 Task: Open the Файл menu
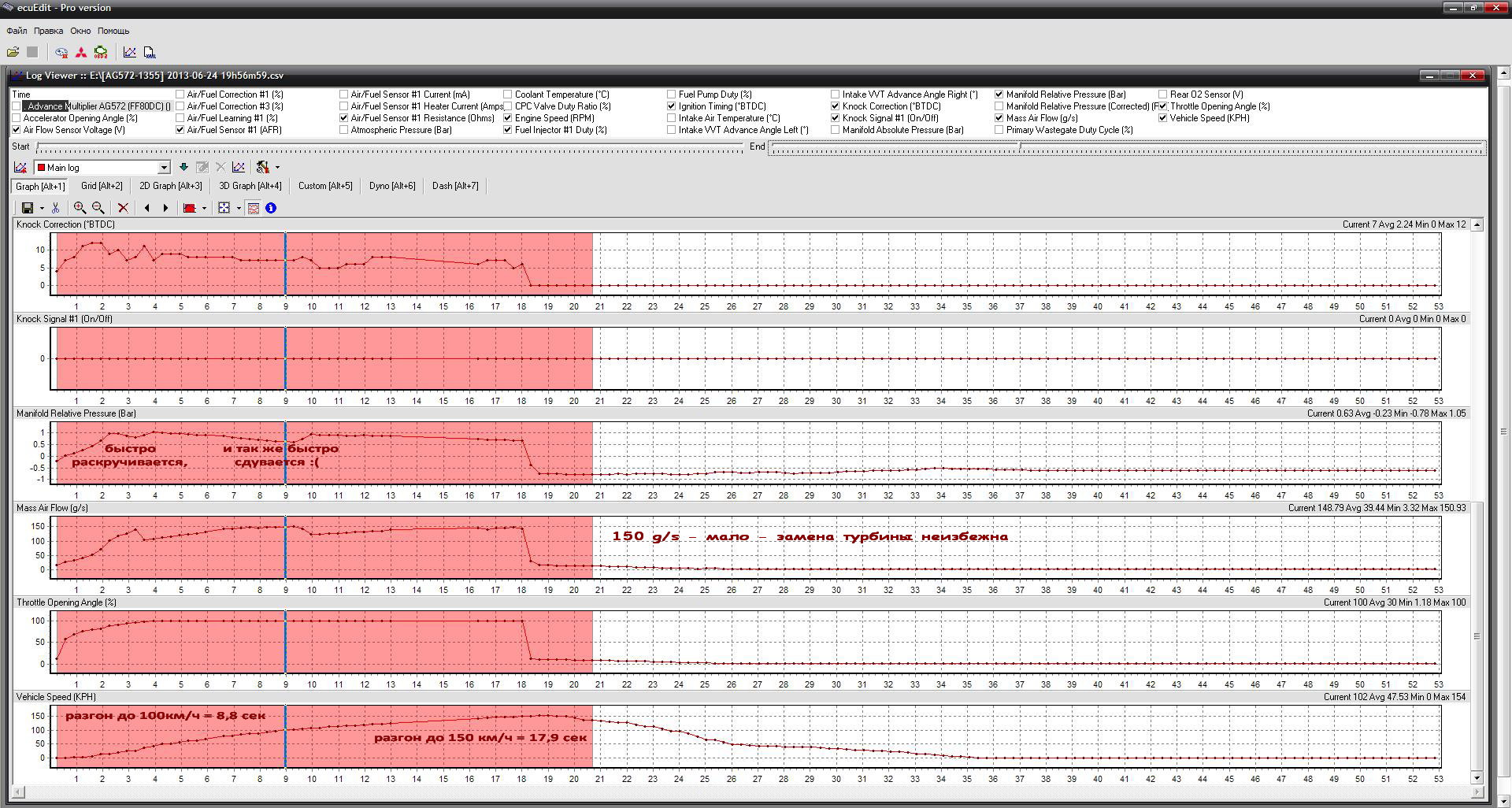tap(17, 31)
